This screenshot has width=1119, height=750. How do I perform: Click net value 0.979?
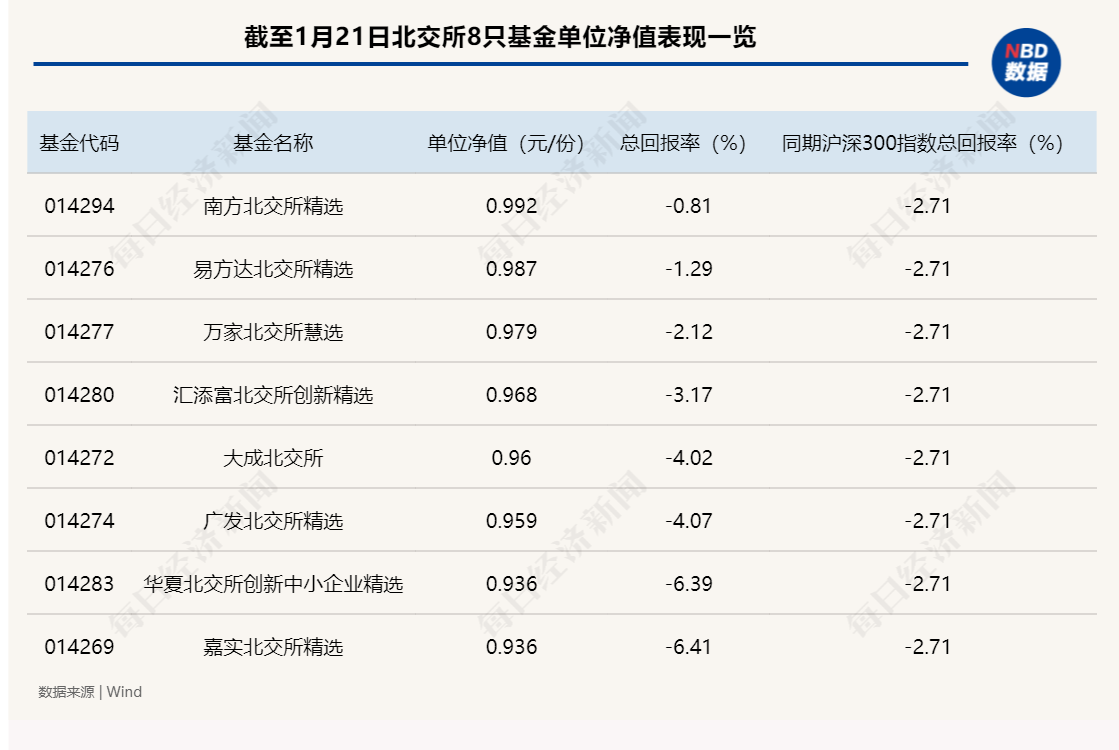(x=511, y=332)
